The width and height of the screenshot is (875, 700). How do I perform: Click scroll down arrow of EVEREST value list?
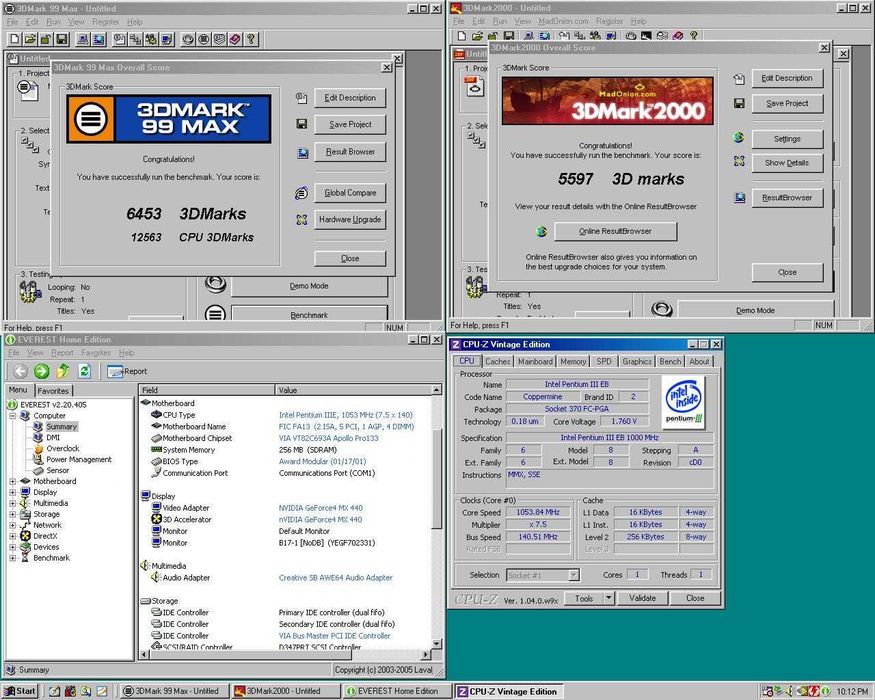(437, 643)
